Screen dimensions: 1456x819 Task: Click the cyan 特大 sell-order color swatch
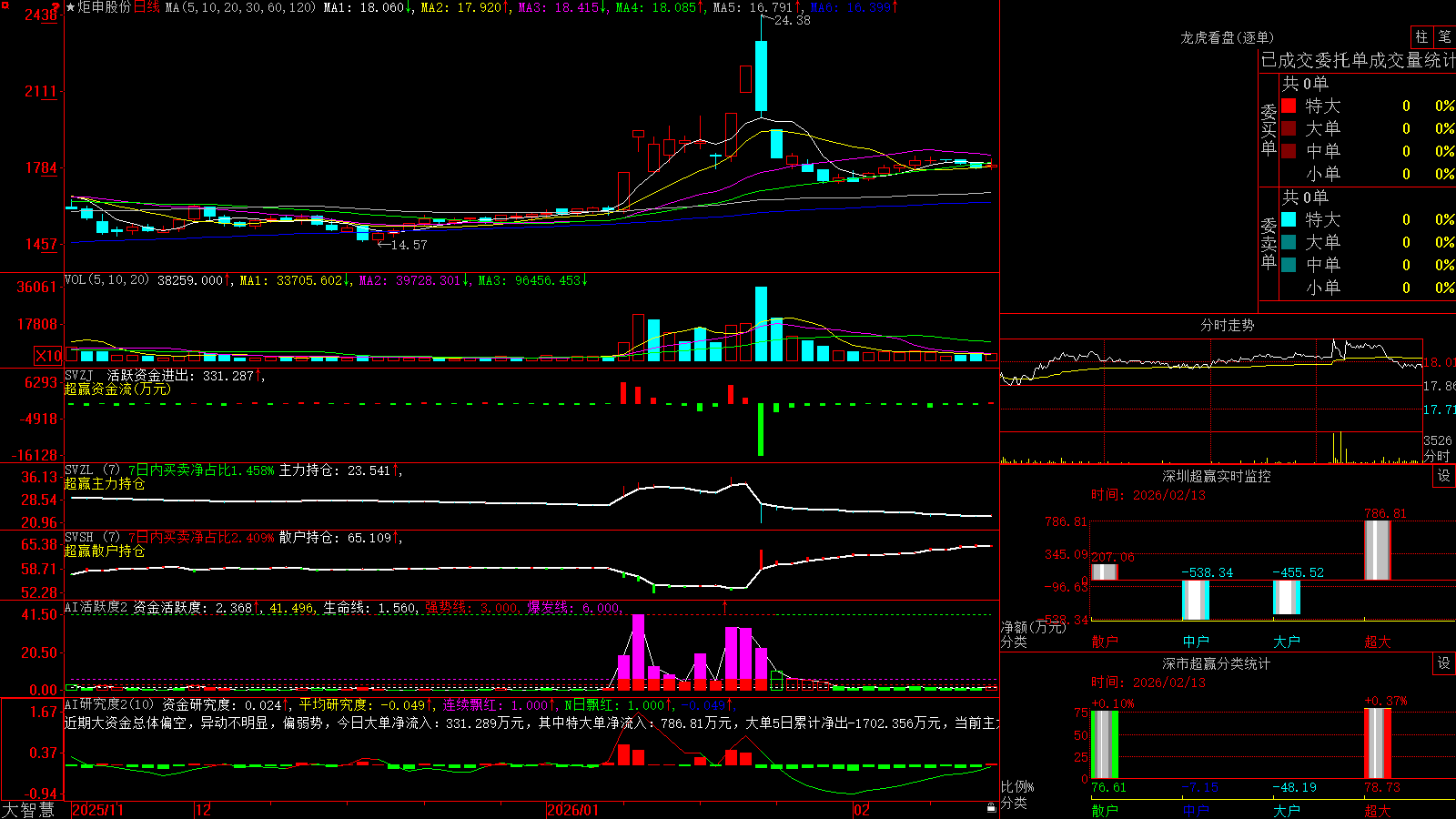(1289, 219)
